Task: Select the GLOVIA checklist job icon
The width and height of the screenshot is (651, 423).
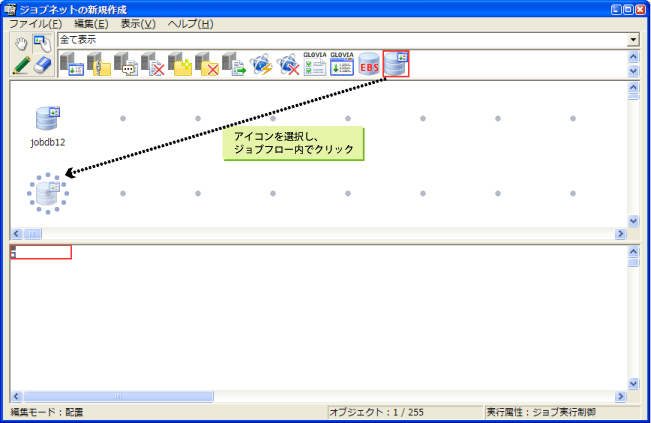Action: [315, 64]
